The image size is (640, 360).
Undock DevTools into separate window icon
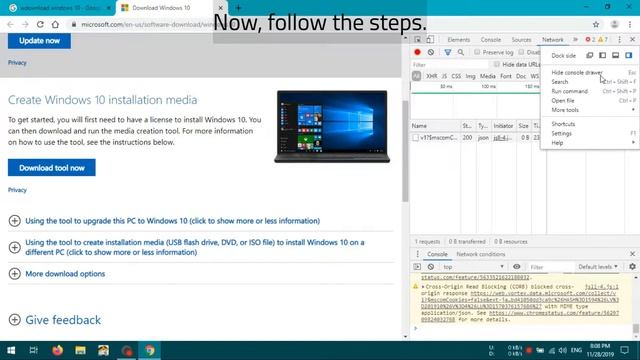[x=590, y=55]
